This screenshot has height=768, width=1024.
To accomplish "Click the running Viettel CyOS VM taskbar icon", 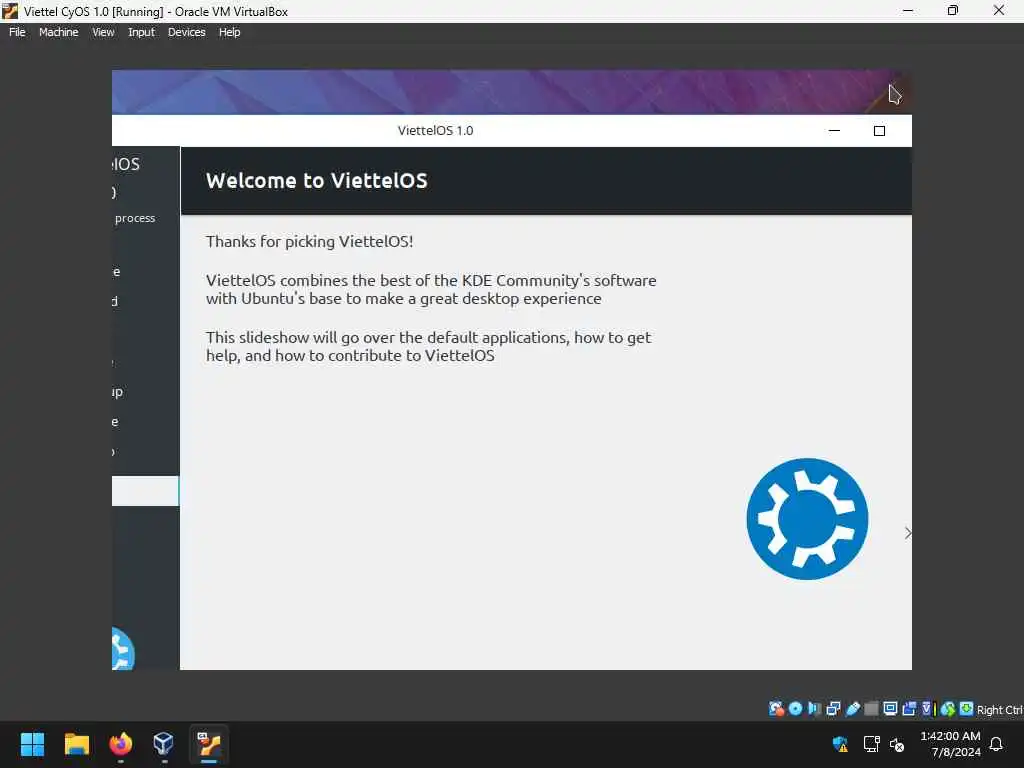I will [209, 744].
